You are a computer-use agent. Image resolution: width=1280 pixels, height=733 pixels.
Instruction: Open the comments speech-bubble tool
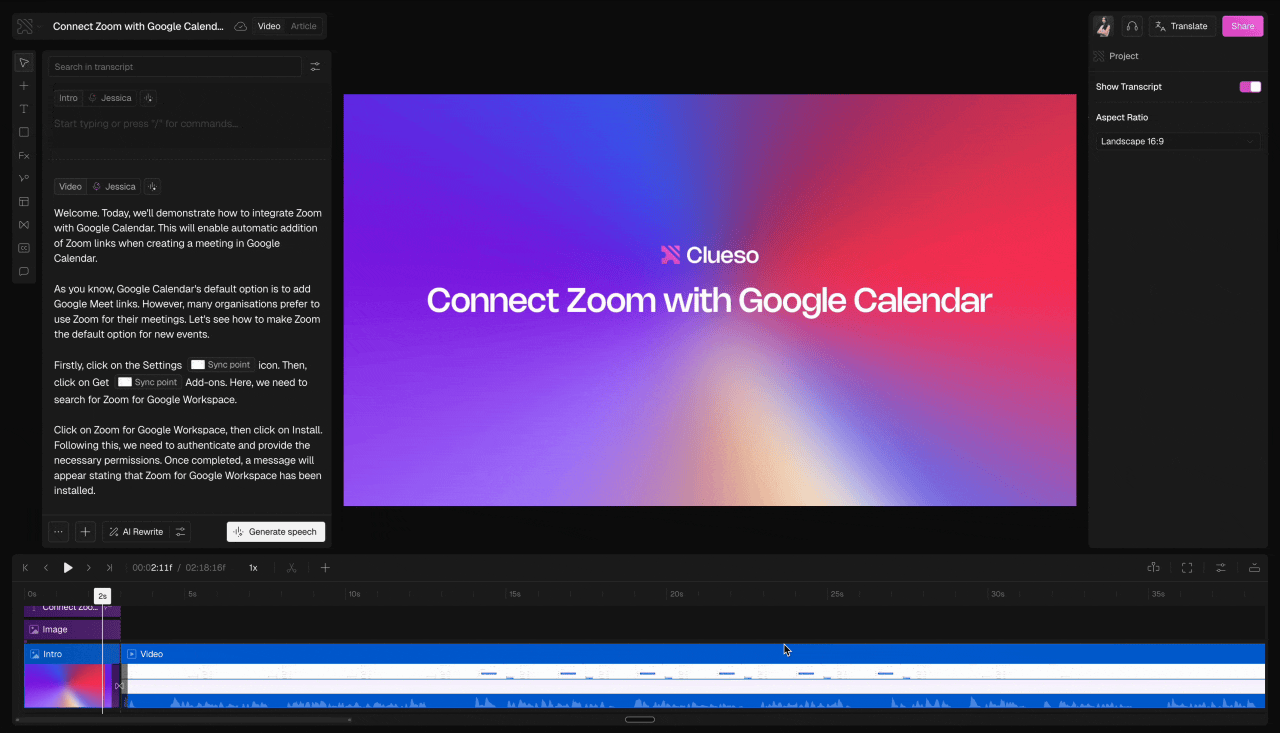[x=24, y=271]
